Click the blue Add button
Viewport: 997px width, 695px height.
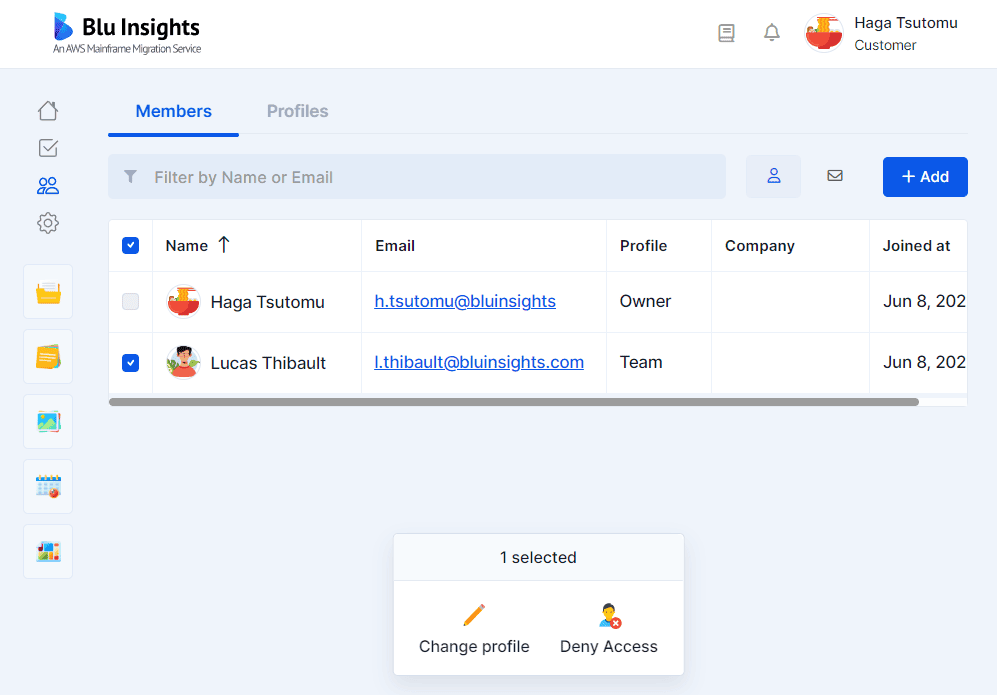(925, 177)
